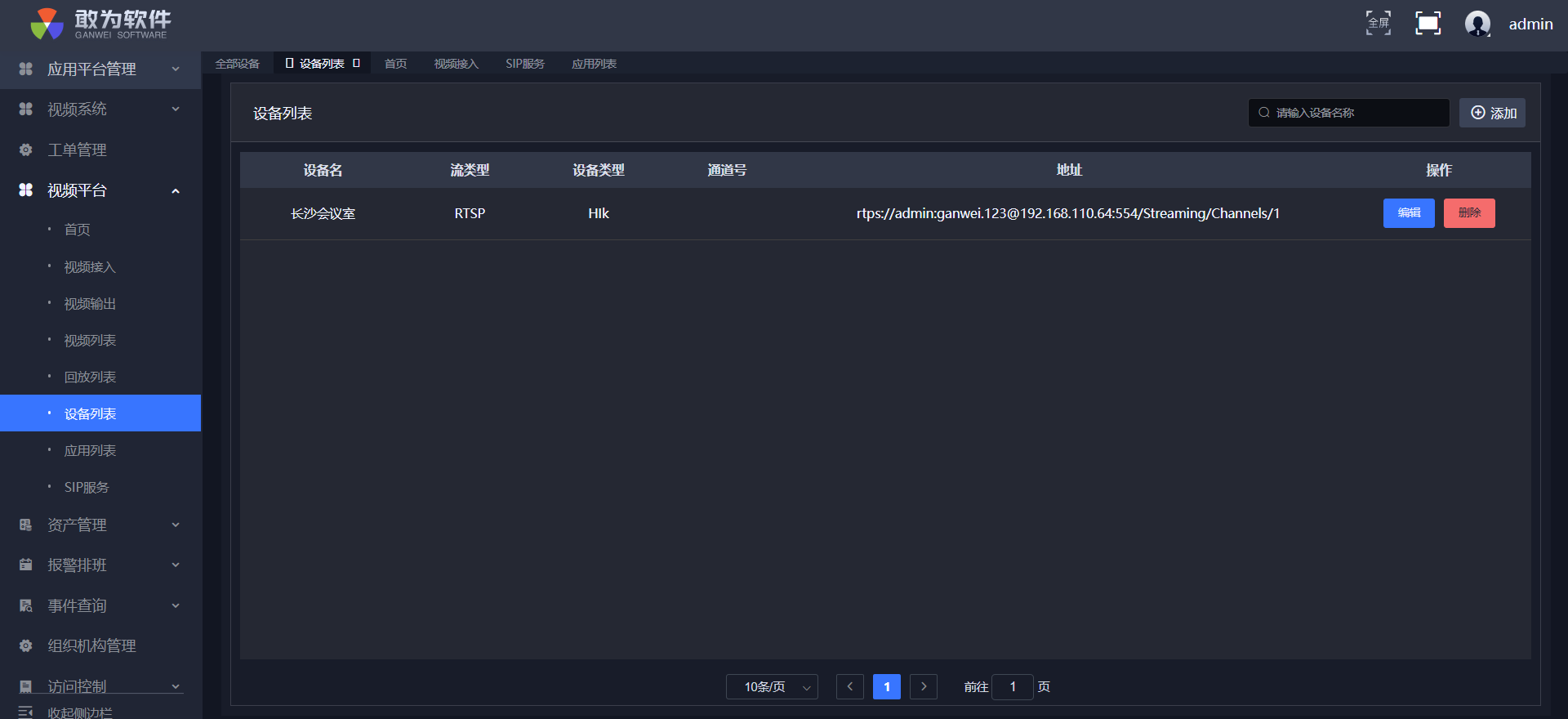The width and height of the screenshot is (1568, 719).
Task: Select 设备列表 in the sidebar submenu
Action: pos(100,413)
